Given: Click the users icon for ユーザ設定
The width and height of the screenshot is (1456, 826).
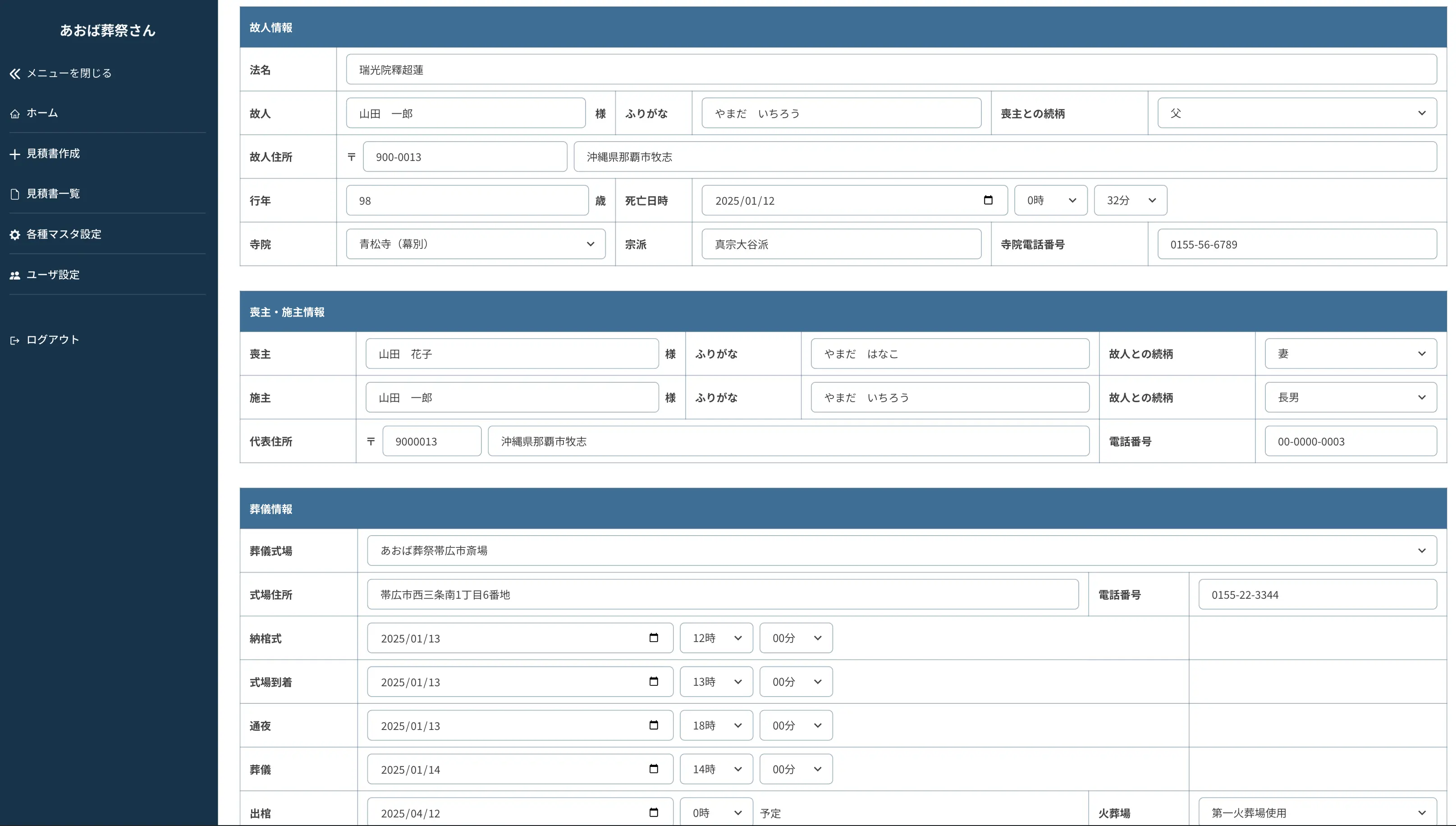Looking at the screenshot, I should (15, 275).
